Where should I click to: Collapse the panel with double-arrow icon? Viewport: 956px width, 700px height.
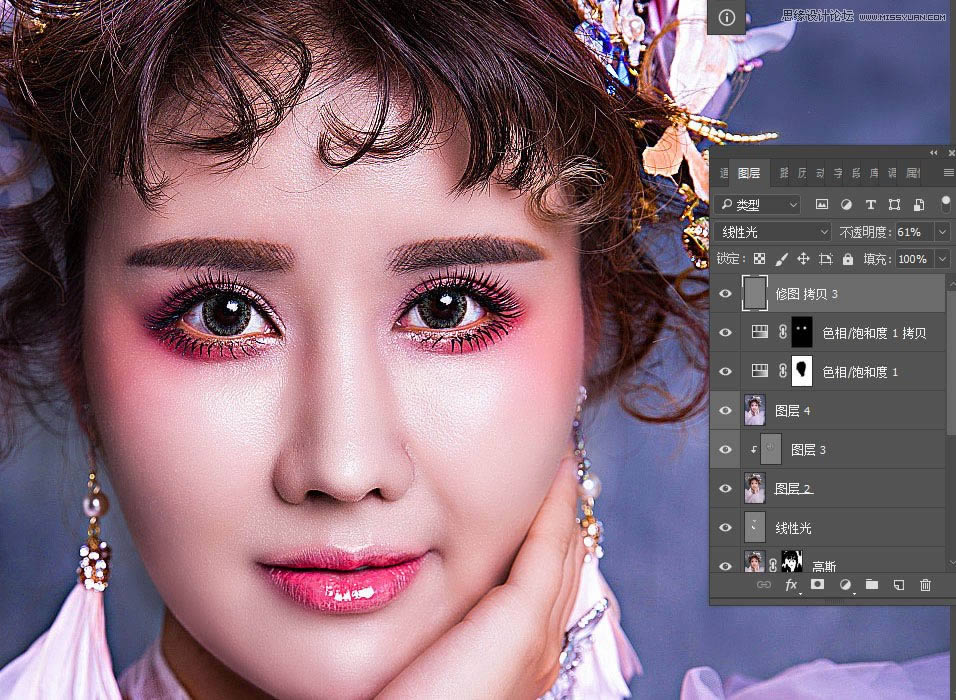[933, 152]
